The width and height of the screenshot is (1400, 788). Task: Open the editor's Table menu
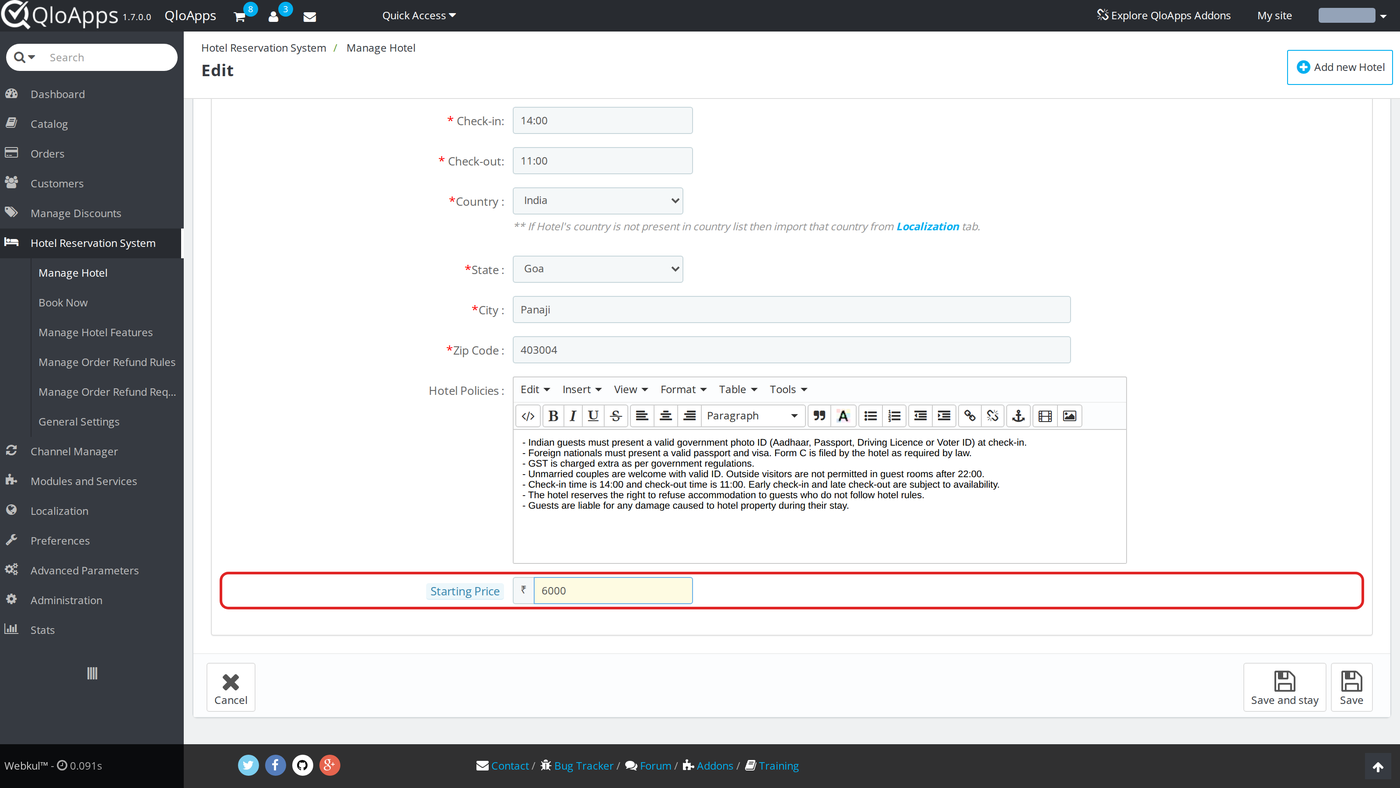[x=738, y=390]
